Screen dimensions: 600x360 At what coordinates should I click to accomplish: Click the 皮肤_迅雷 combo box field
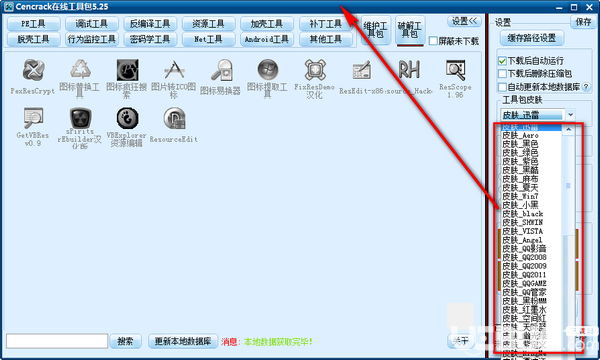point(532,114)
